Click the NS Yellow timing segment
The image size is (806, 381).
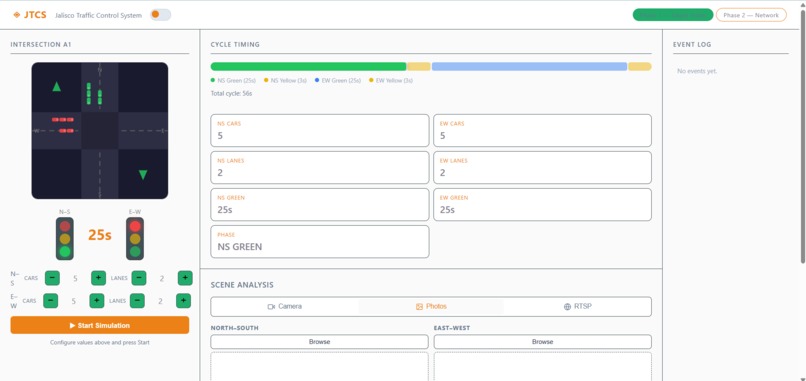pyautogui.click(x=418, y=66)
